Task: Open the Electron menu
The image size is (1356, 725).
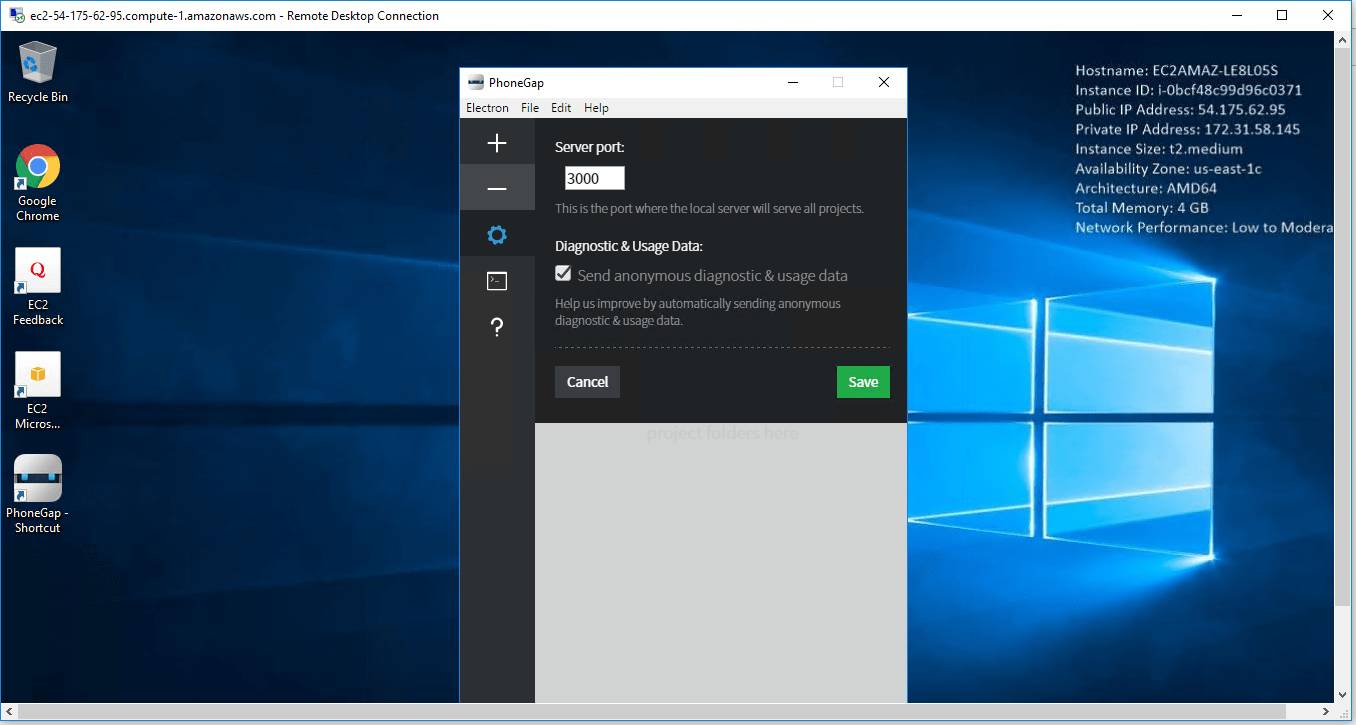Action: [487, 108]
